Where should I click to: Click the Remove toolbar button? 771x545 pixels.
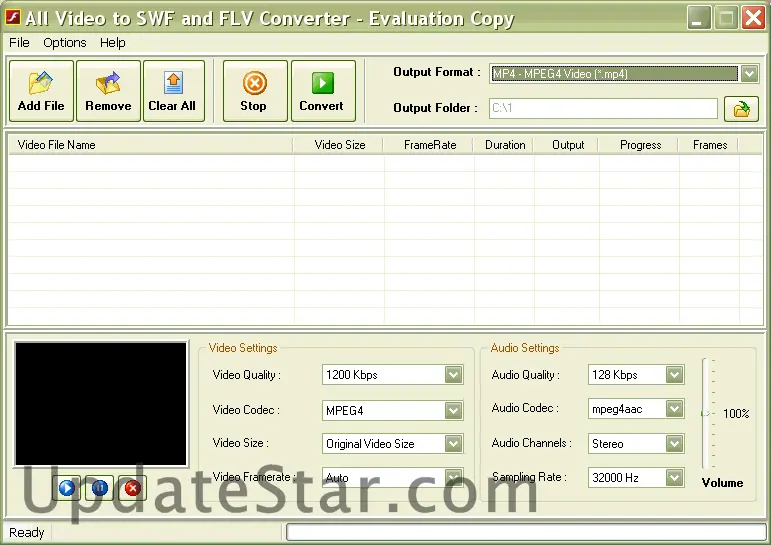point(108,91)
